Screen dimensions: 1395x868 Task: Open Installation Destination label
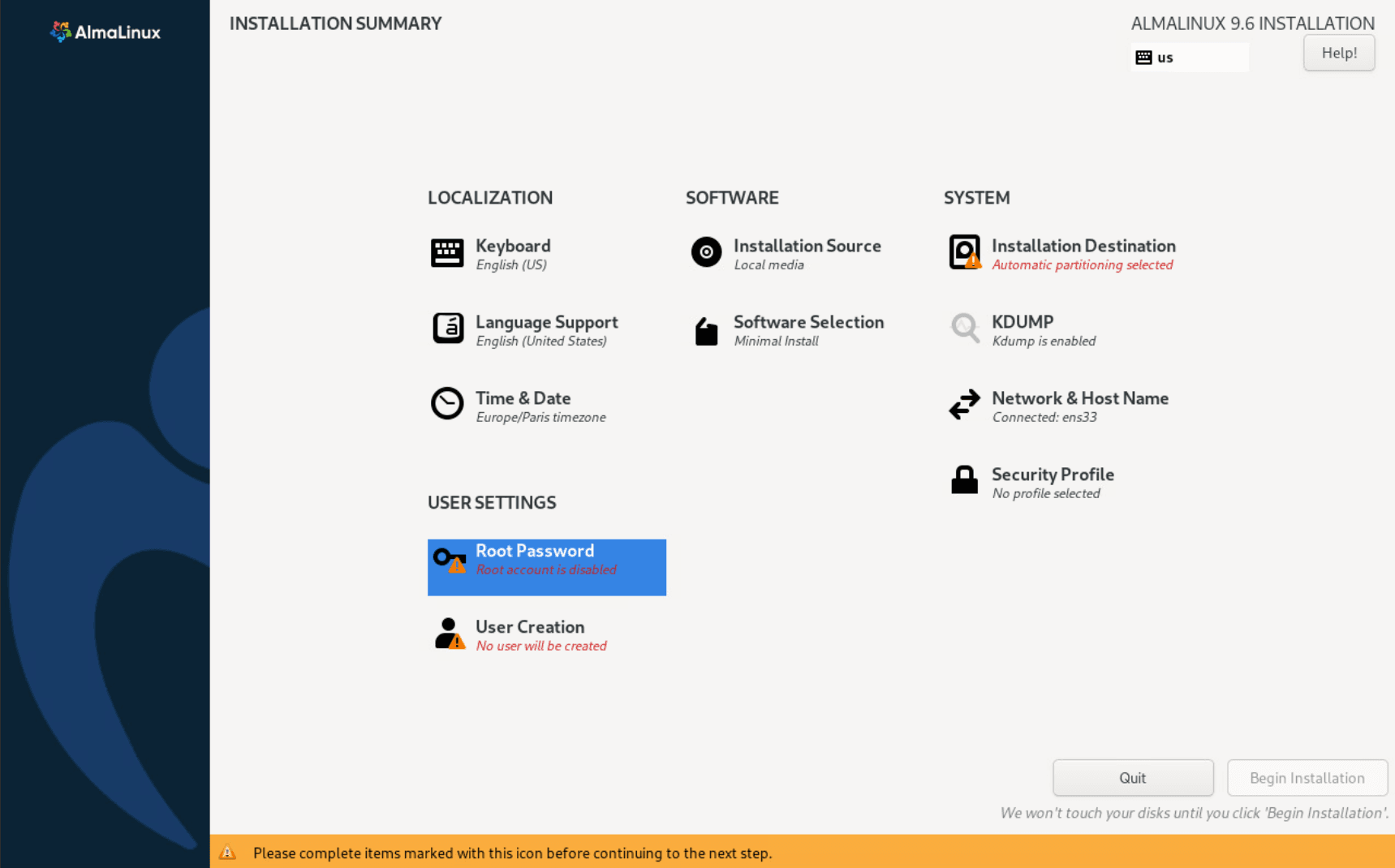tap(1083, 246)
